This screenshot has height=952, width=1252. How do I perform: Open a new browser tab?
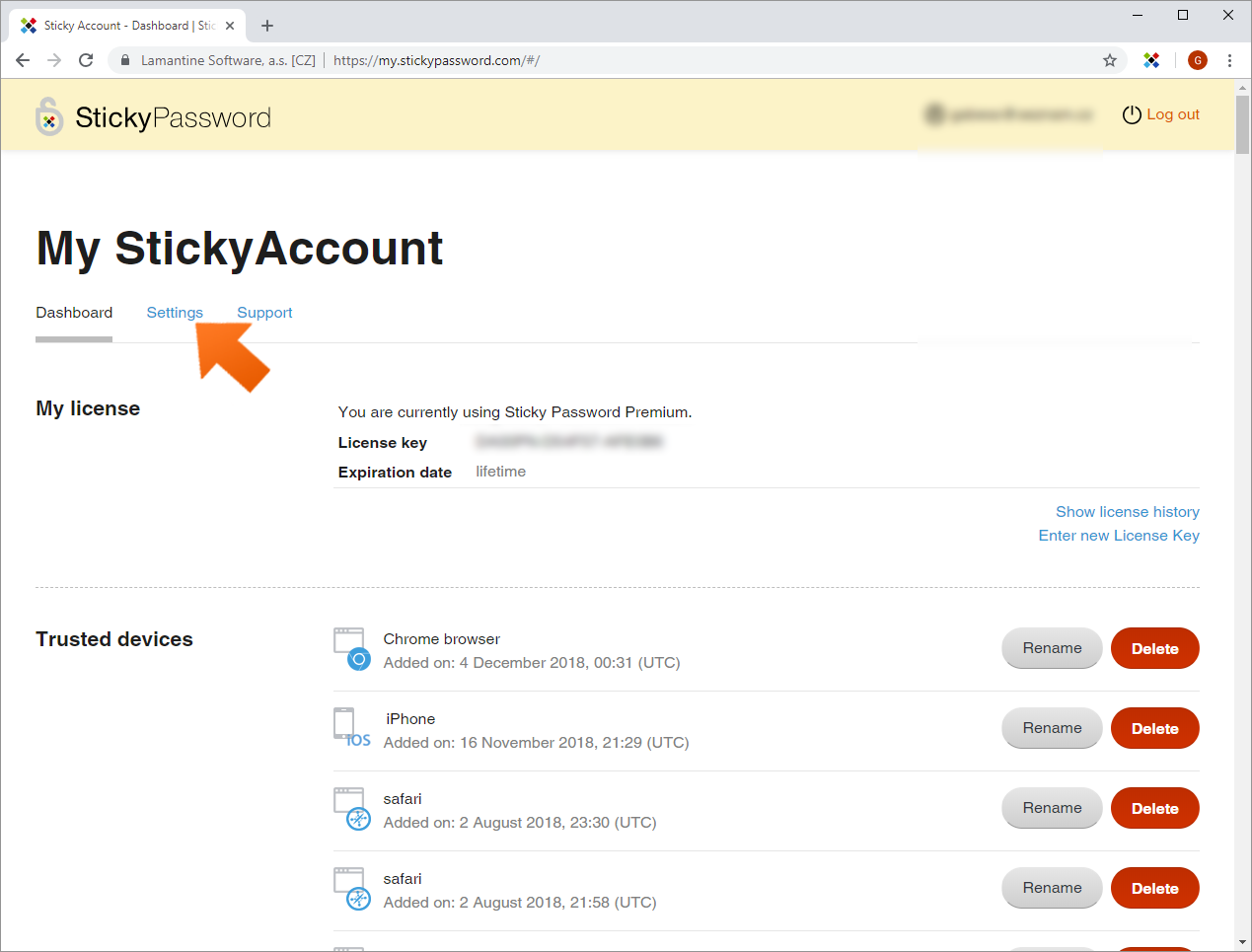click(x=267, y=26)
